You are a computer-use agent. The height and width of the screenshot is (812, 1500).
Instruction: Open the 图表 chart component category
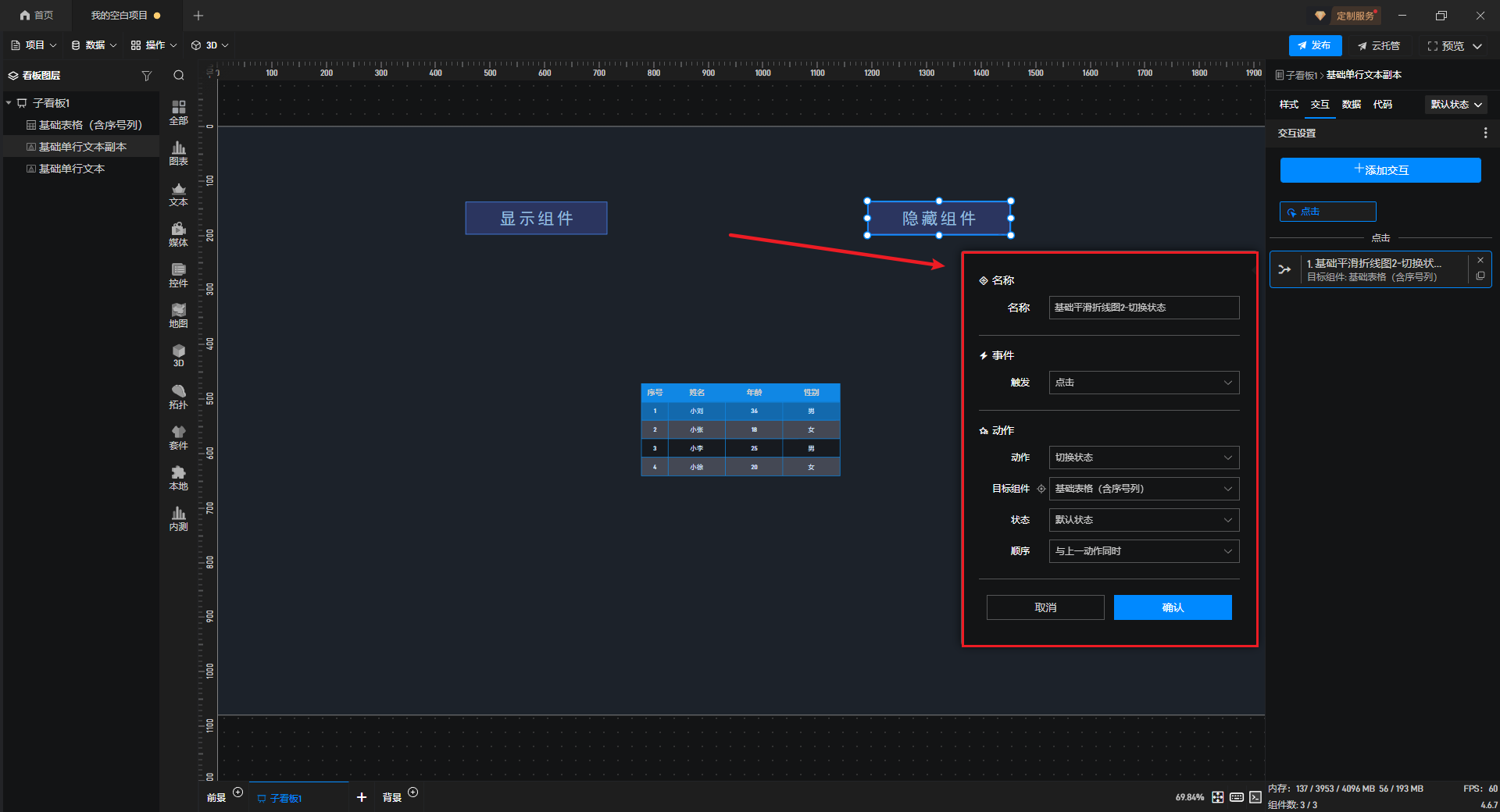pos(178,153)
